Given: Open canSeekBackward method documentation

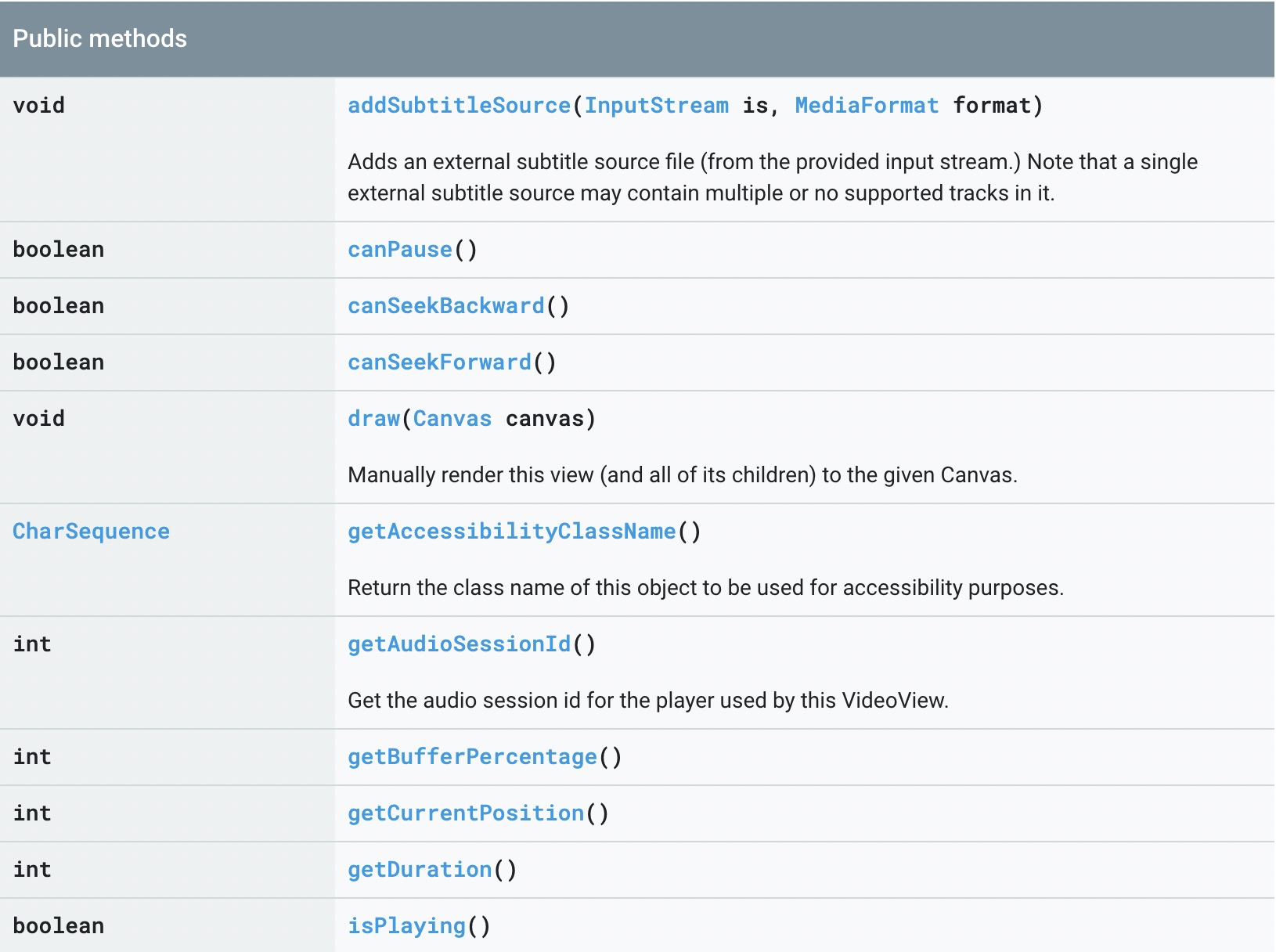Looking at the screenshot, I should point(445,306).
